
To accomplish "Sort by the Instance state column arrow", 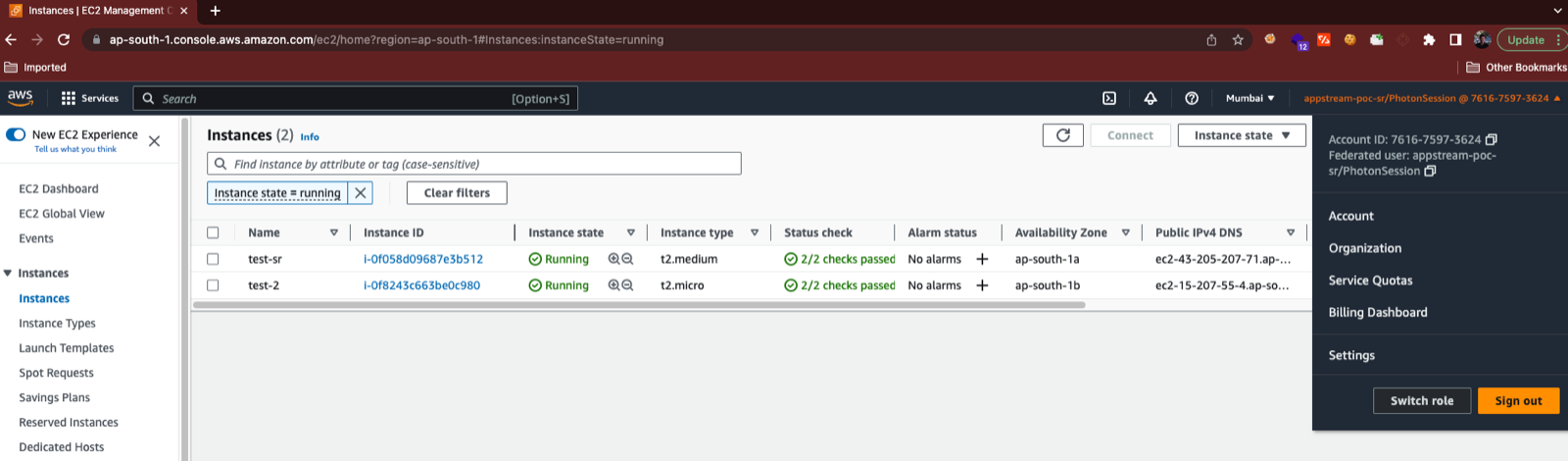I will 631,232.
